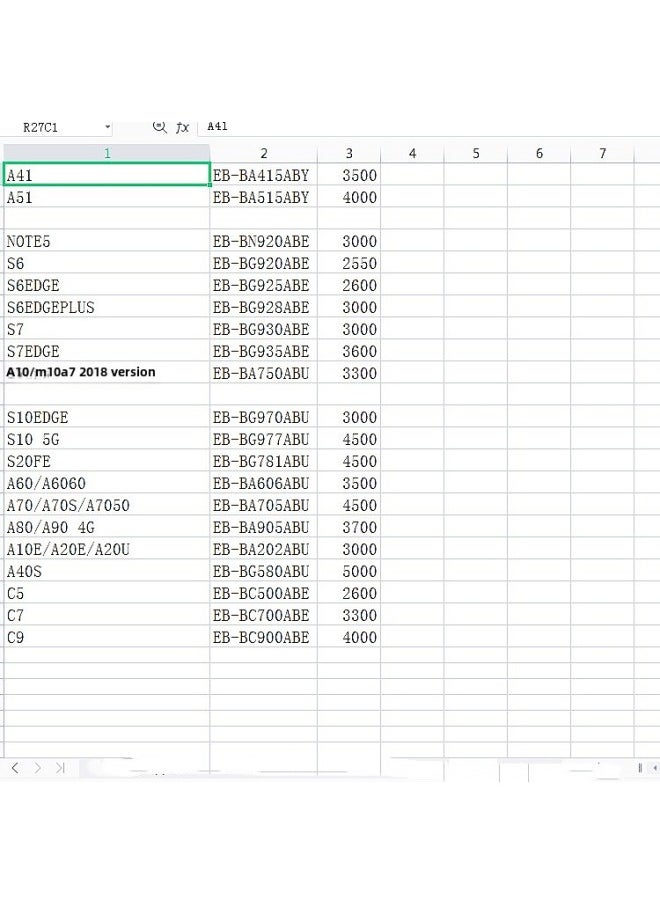Select cell EB-BG928ABE
The width and height of the screenshot is (660, 904).
263,307
